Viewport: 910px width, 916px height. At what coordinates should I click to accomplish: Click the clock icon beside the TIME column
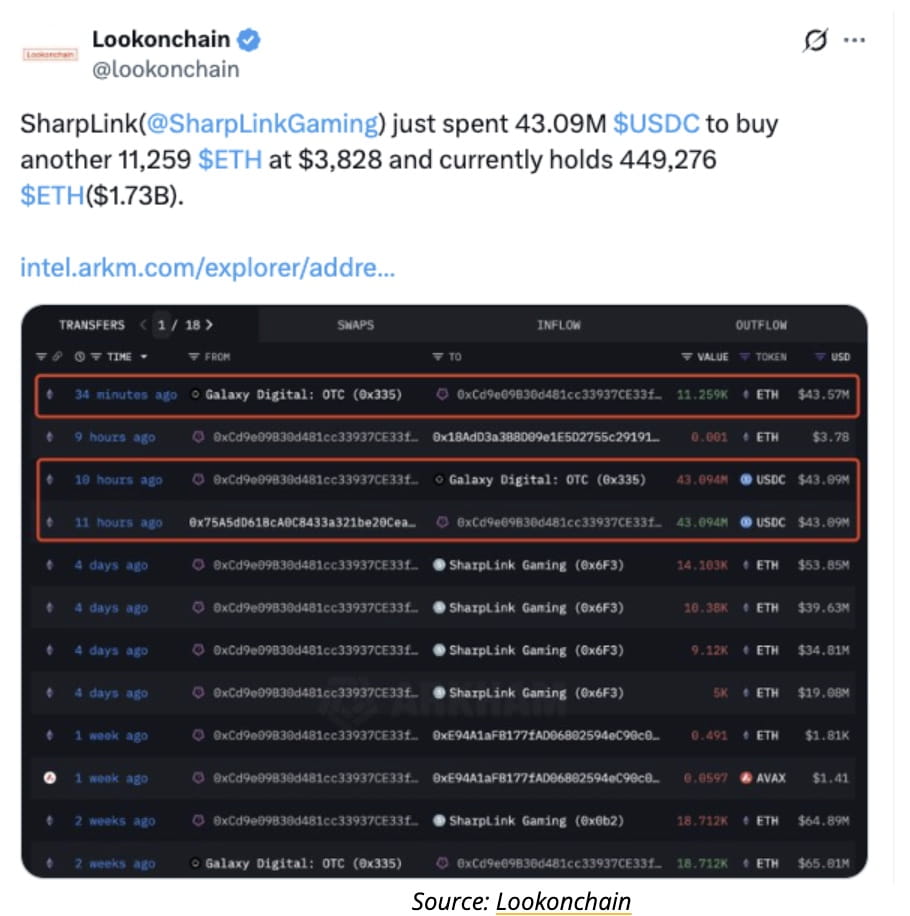click(x=80, y=356)
